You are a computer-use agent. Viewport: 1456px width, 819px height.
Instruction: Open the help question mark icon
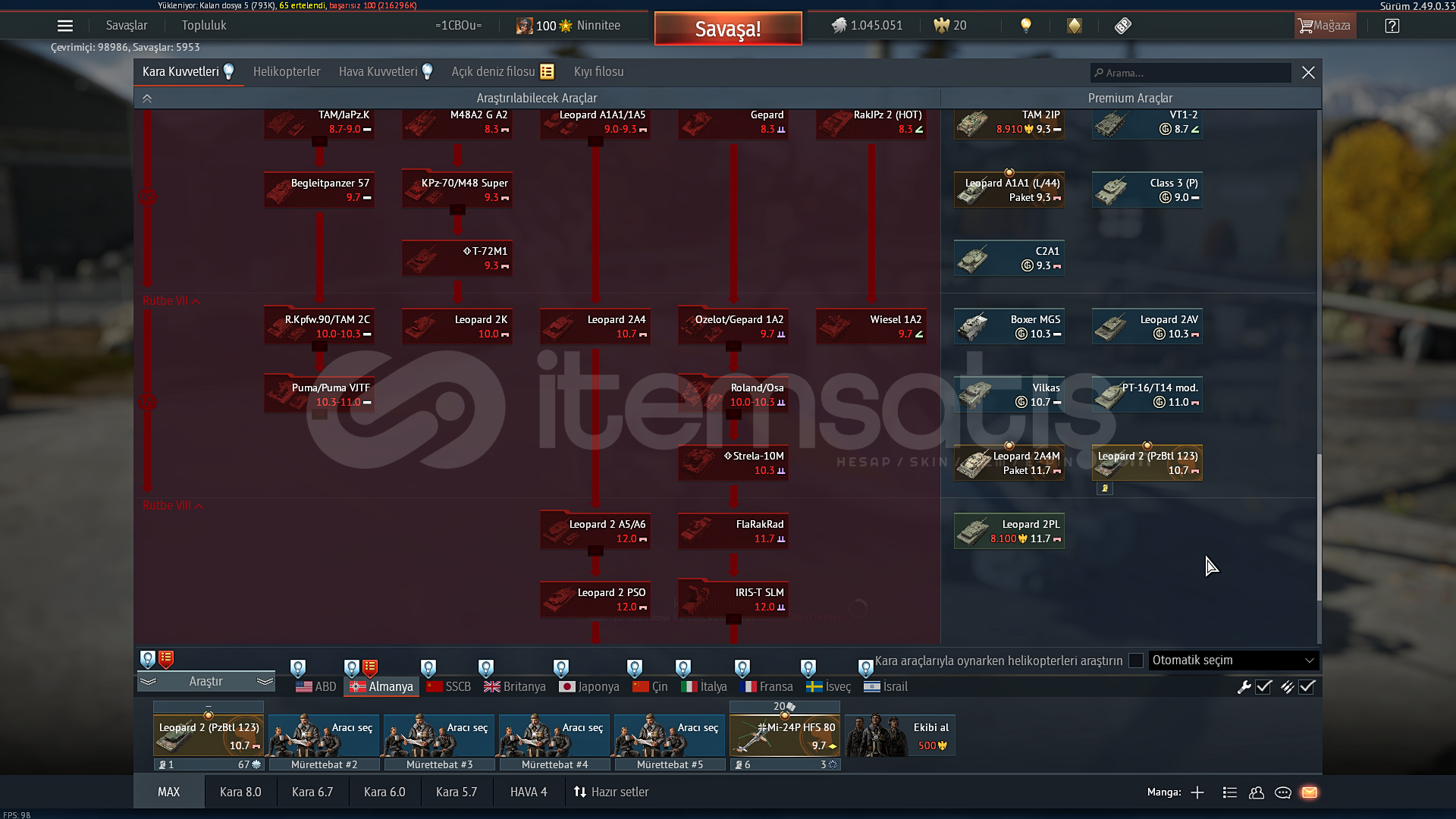click(x=1392, y=26)
